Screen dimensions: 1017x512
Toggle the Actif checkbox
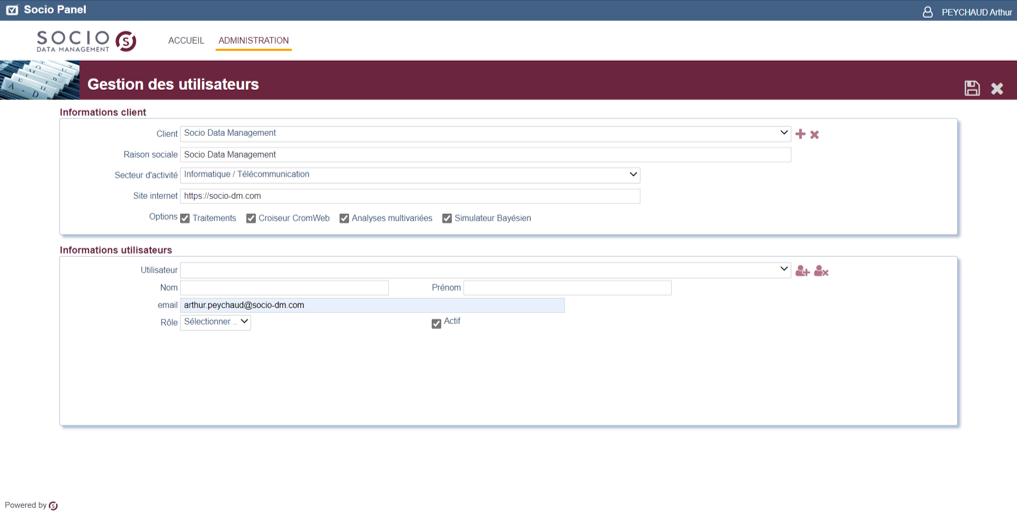pyautogui.click(x=437, y=324)
